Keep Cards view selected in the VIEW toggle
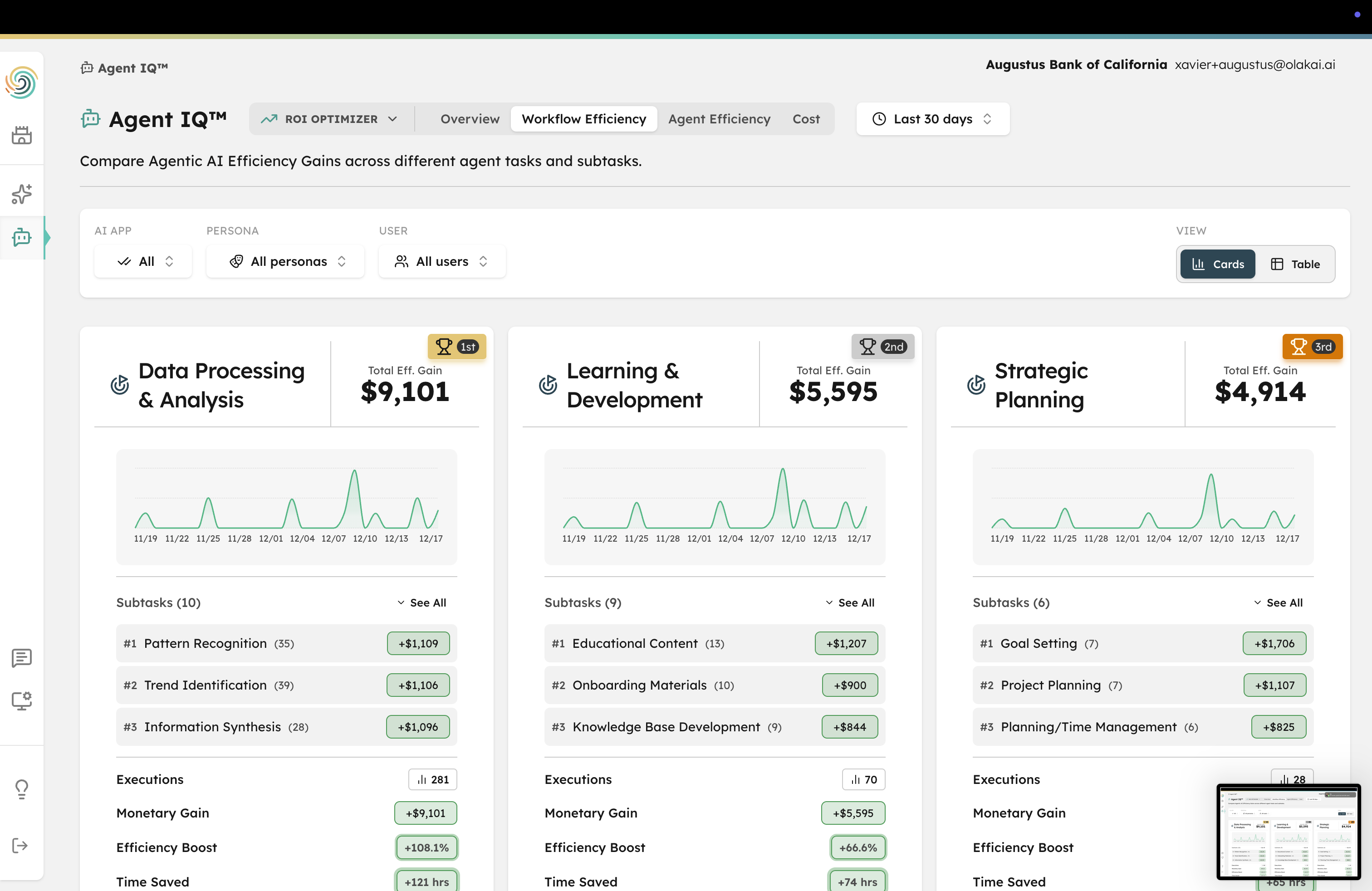 click(1217, 264)
